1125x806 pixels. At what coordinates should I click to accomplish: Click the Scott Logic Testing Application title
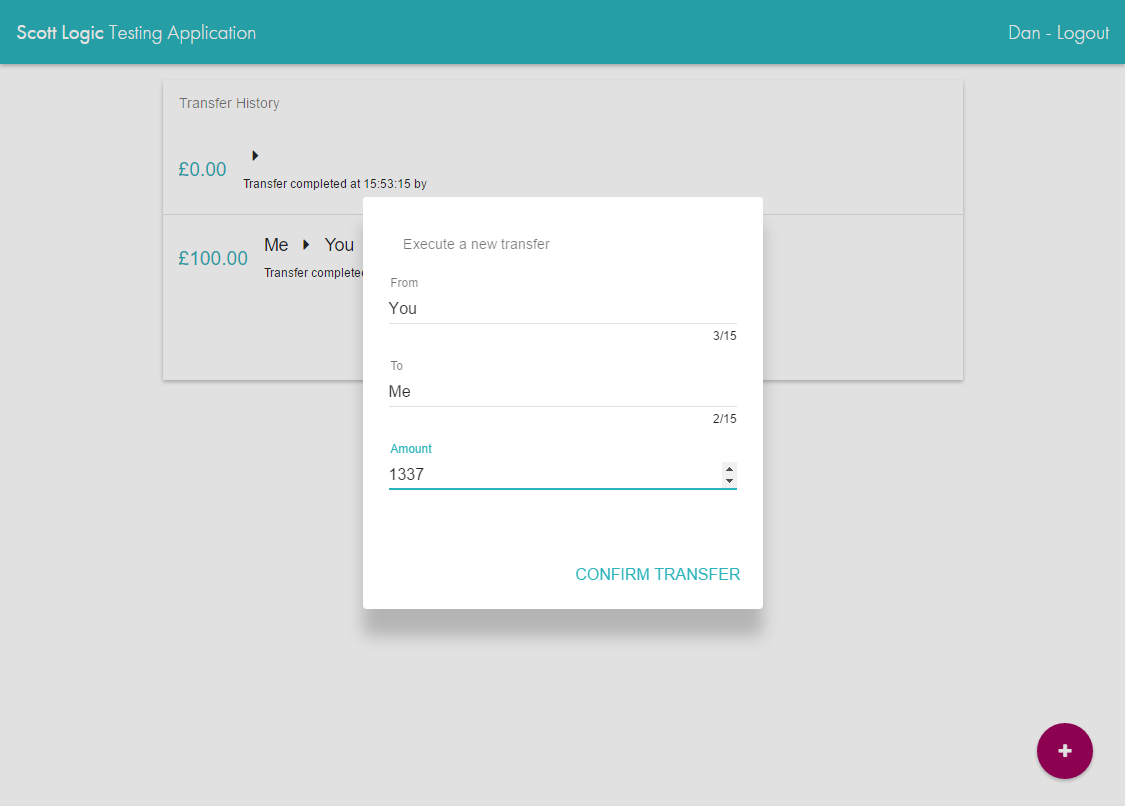tap(136, 33)
